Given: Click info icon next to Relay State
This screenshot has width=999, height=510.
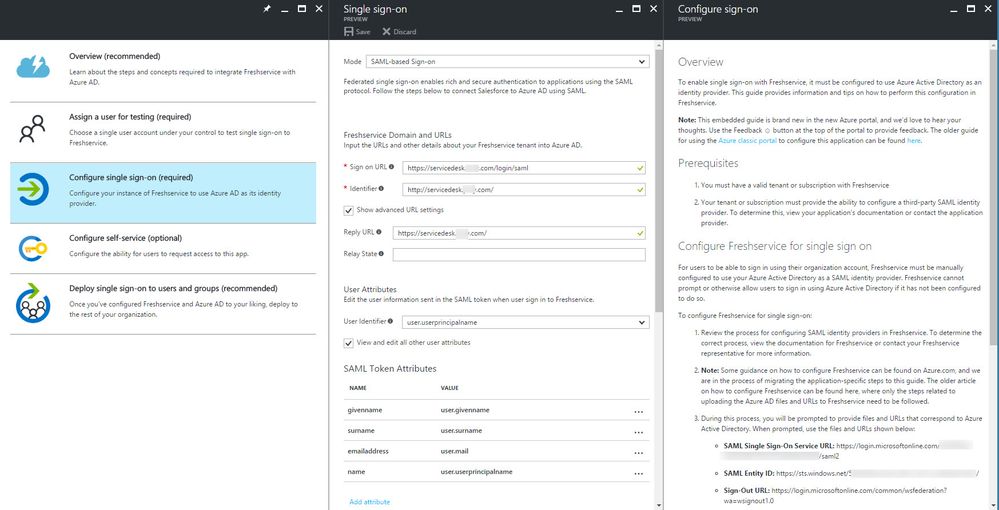Looking at the screenshot, I should pyautogui.click(x=382, y=254).
